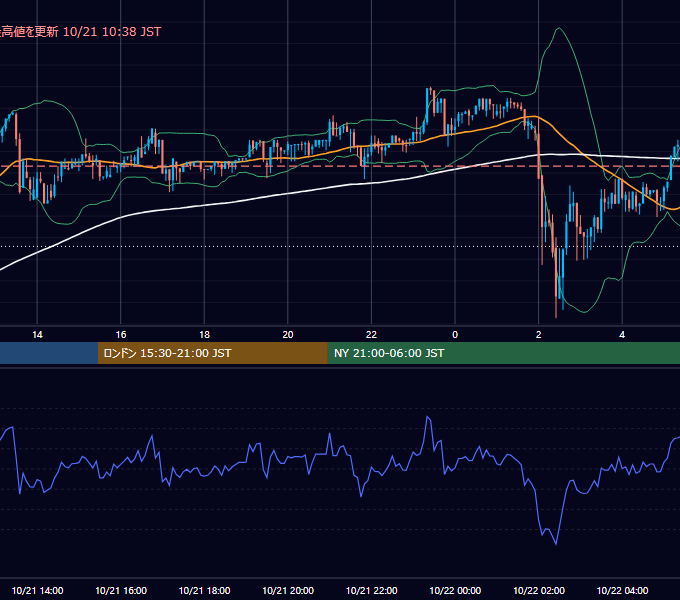Click time axis label 4
The width and height of the screenshot is (680, 600).
[x=622, y=335]
